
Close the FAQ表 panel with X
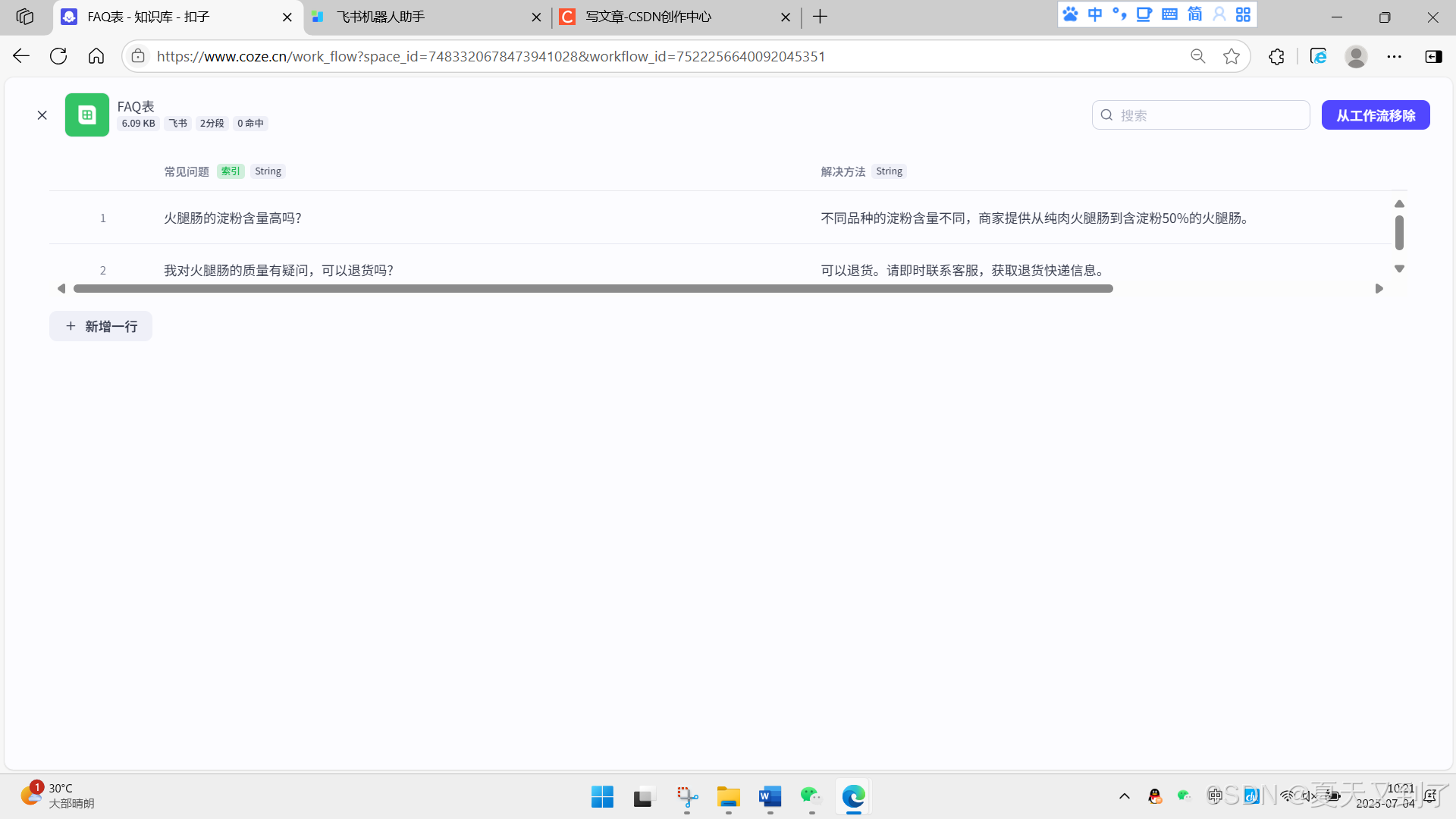click(x=42, y=115)
